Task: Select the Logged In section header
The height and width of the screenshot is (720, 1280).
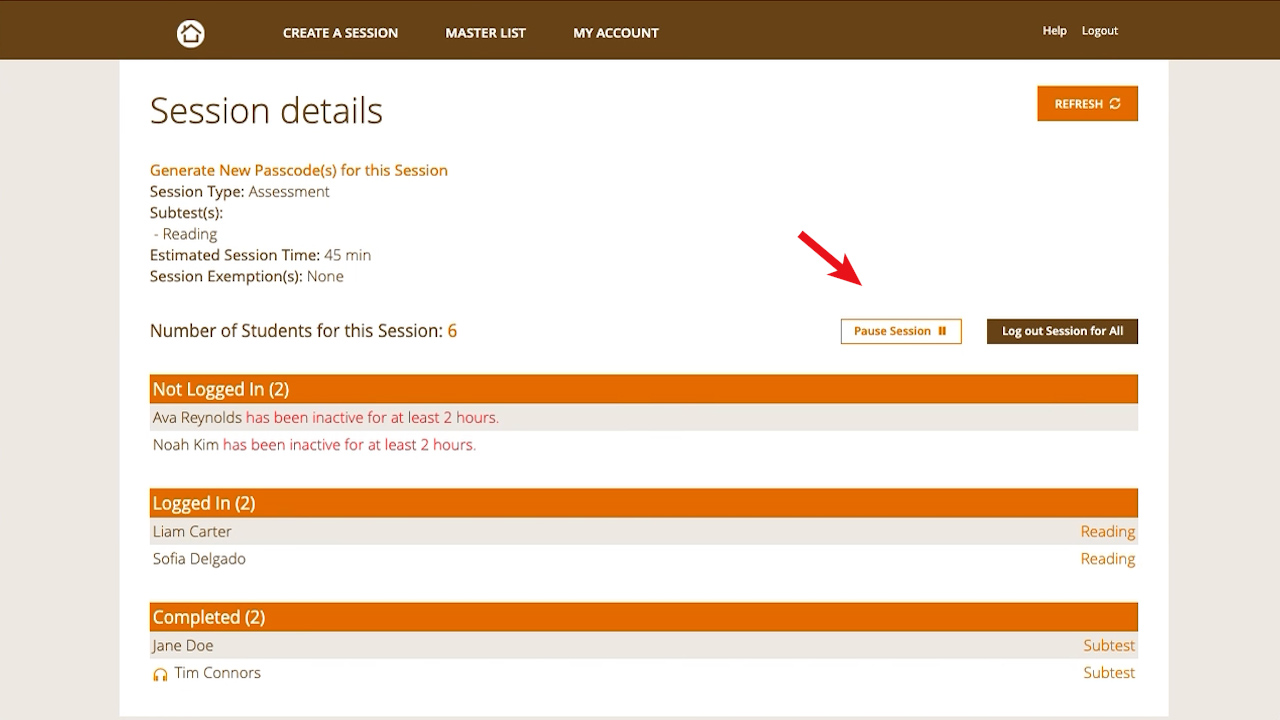Action: [x=643, y=503]
